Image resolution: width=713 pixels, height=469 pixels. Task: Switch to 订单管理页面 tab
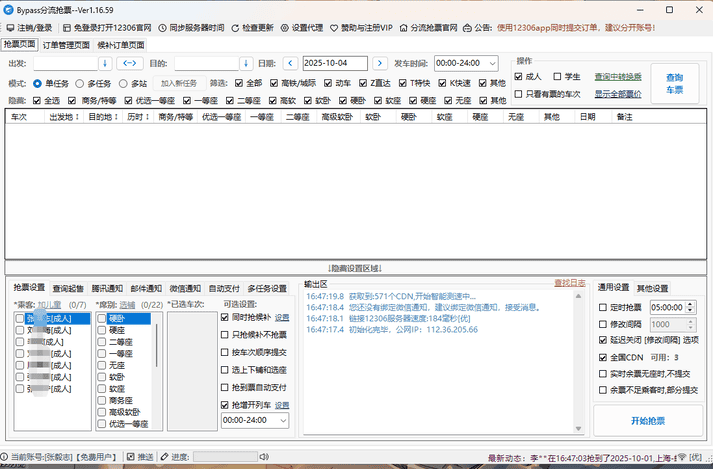(x=66, y=45)
